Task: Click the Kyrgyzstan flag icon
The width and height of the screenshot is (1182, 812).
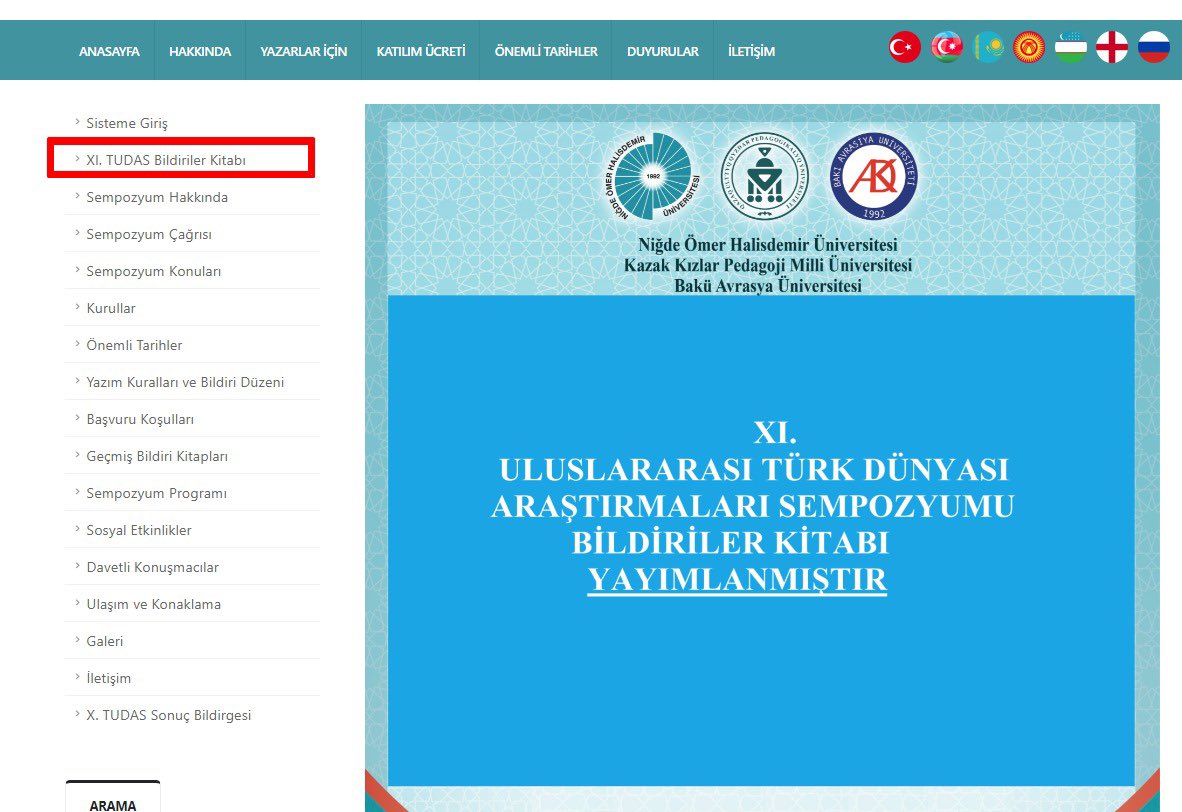Action: (1029, 45)
